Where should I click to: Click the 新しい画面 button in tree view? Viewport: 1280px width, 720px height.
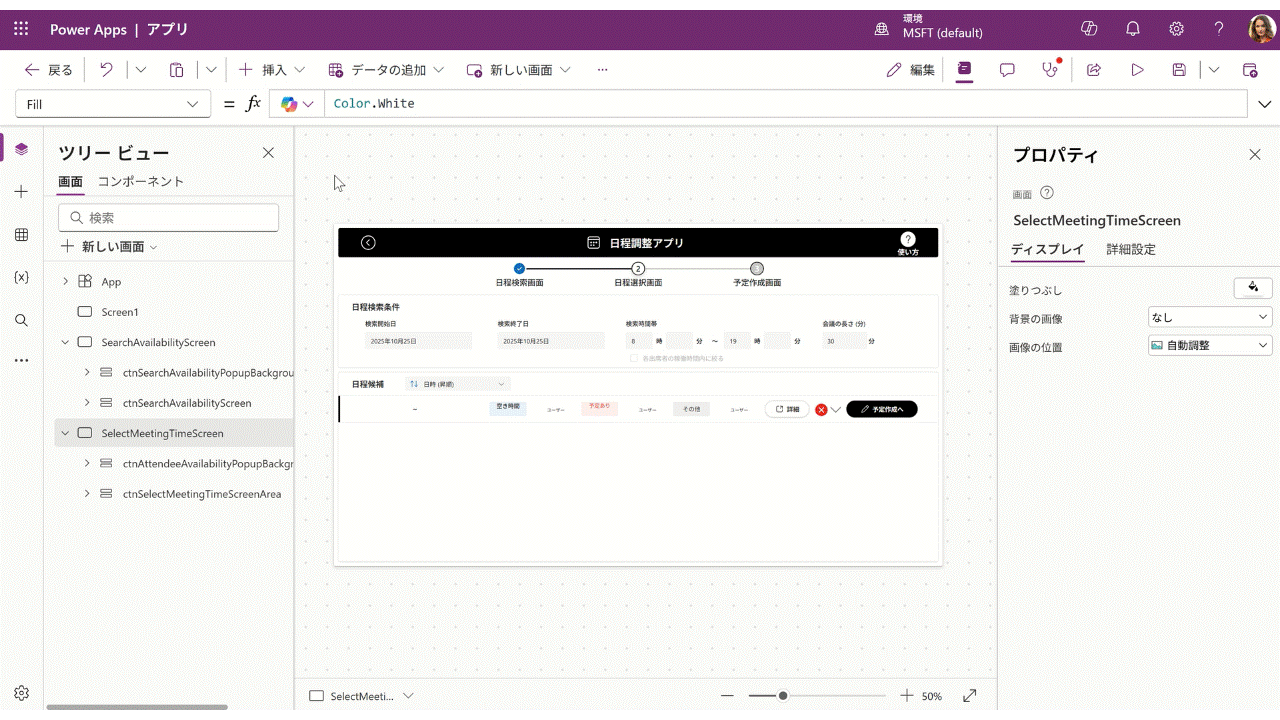[109, 246]
